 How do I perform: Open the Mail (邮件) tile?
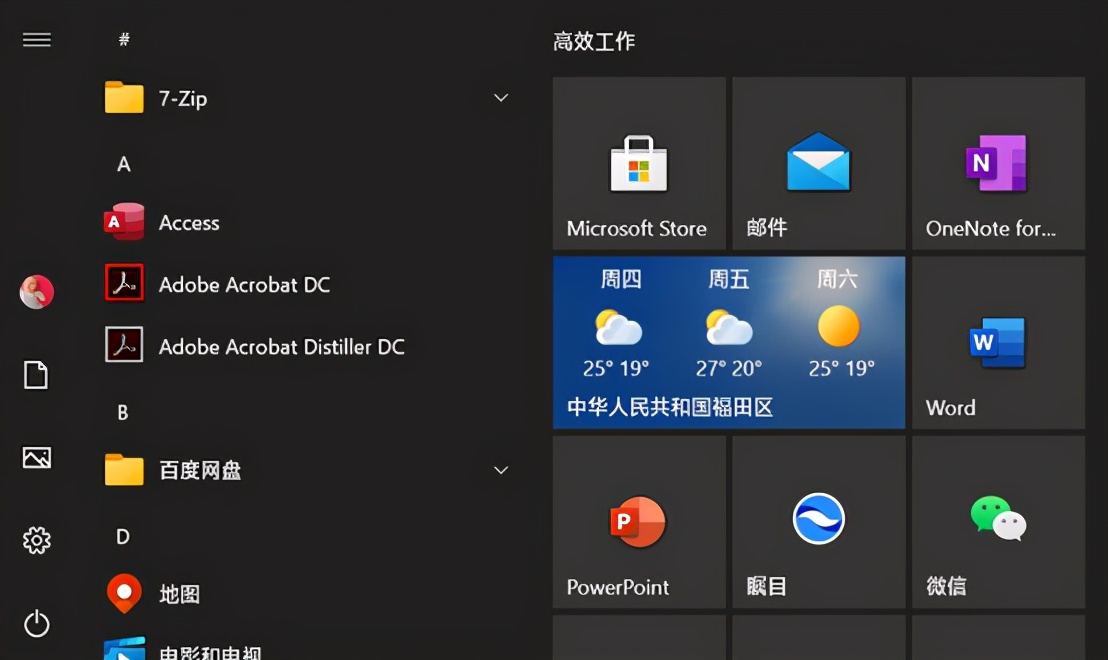tap(818, 163)
